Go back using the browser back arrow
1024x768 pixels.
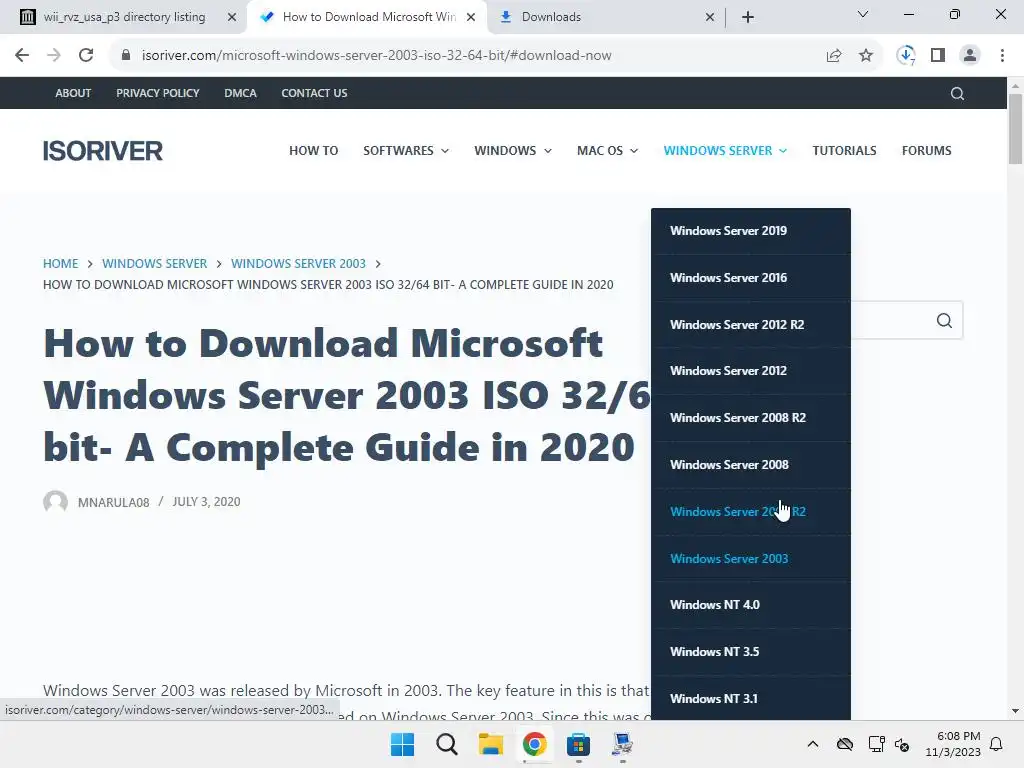click(22, 56)
